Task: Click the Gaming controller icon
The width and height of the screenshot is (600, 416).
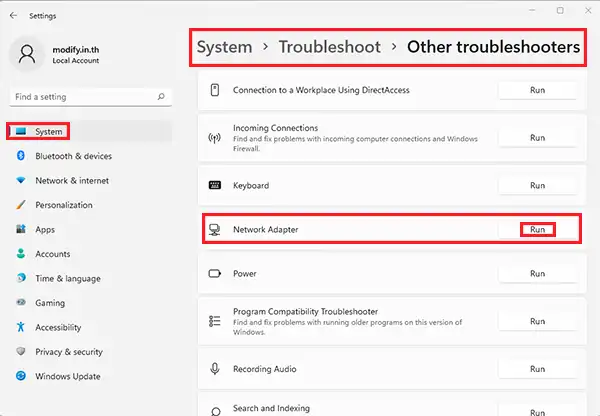Action: coord(21,302)
